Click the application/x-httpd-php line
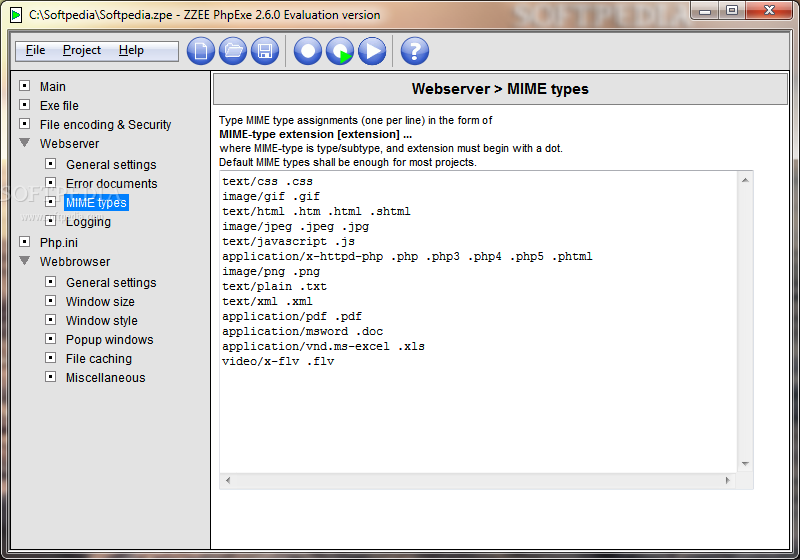 pyautogui.click(x=407, y=257)
